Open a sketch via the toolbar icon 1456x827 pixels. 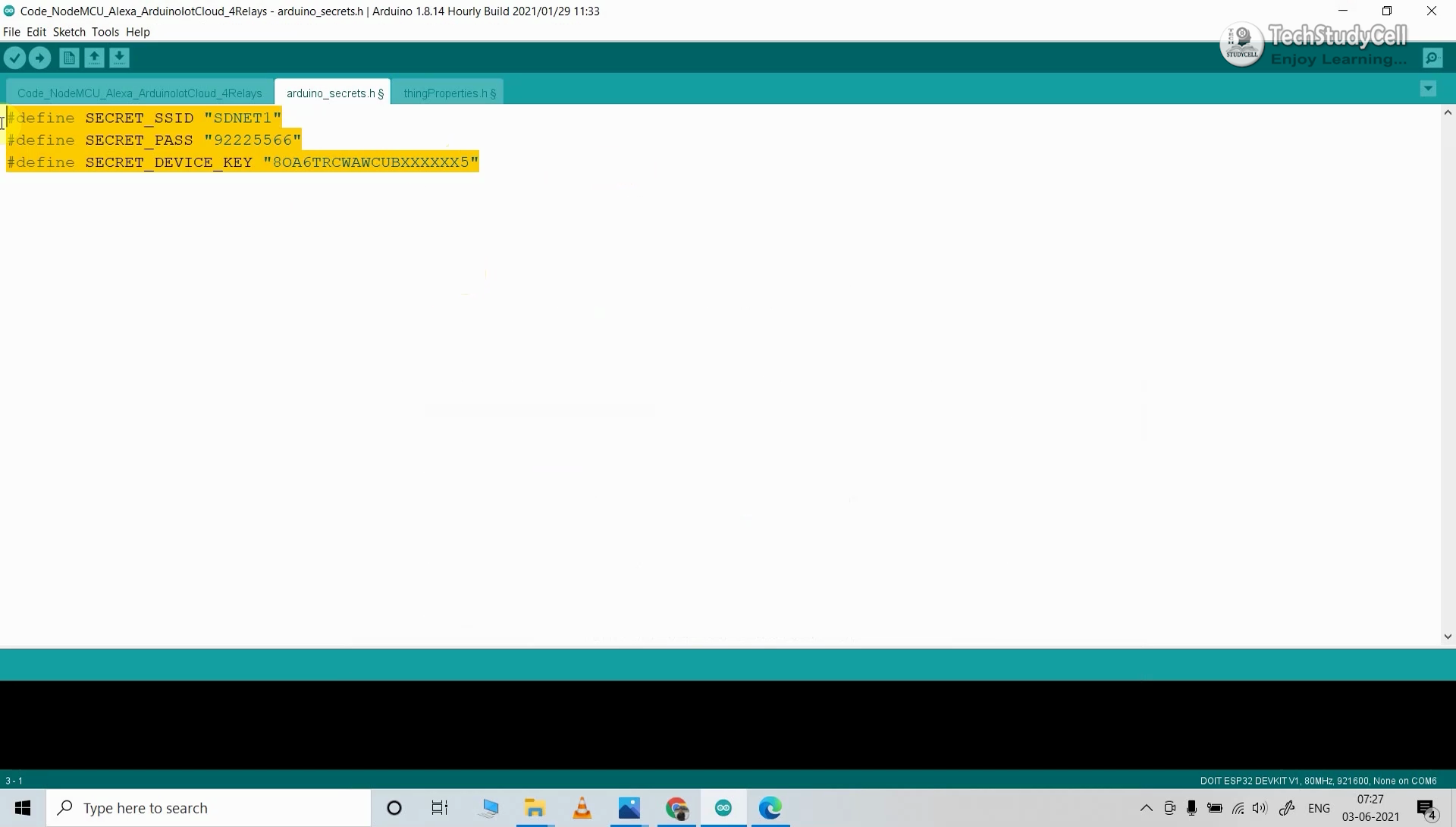[94, 57]
